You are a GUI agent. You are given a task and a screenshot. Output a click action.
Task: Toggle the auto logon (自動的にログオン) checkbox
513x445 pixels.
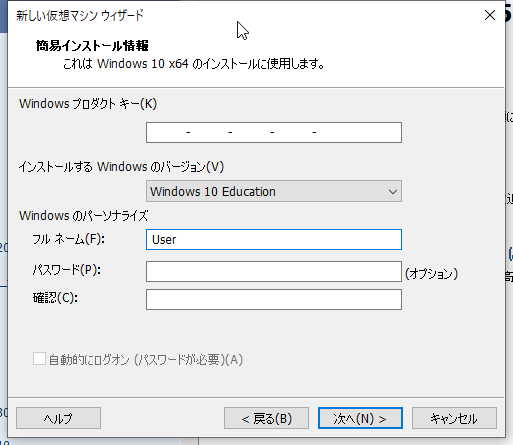pos(39,359)
